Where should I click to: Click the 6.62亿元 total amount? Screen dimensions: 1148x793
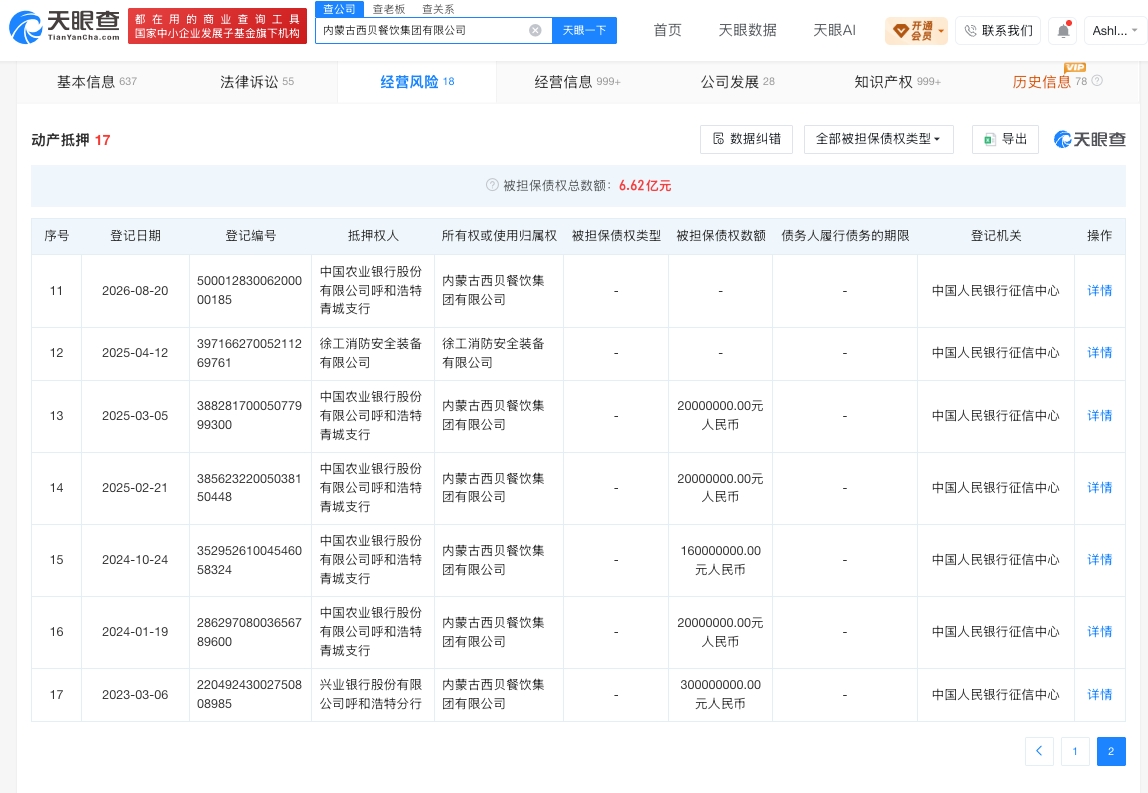coord(645,185)
